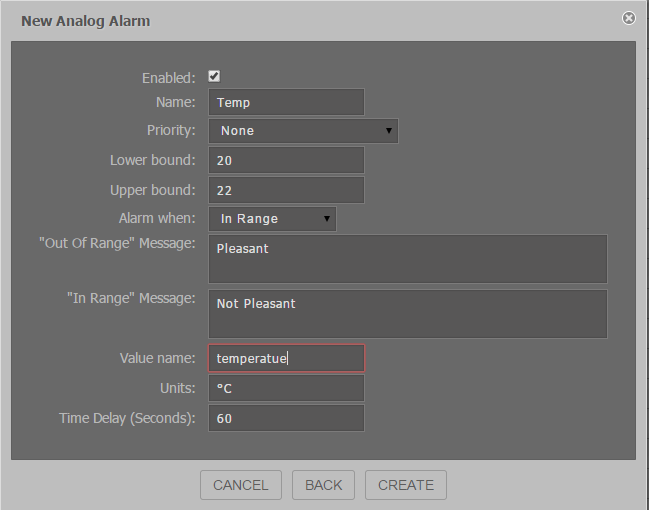This screenshot has width=649, height=510.
Task: Click CREATE to save the alarm
Action: pos(406,485)
